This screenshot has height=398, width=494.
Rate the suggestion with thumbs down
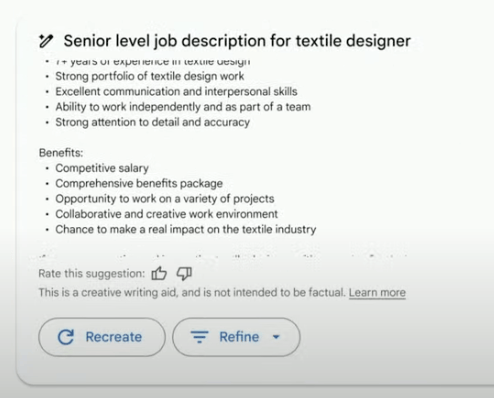point(184,274)
